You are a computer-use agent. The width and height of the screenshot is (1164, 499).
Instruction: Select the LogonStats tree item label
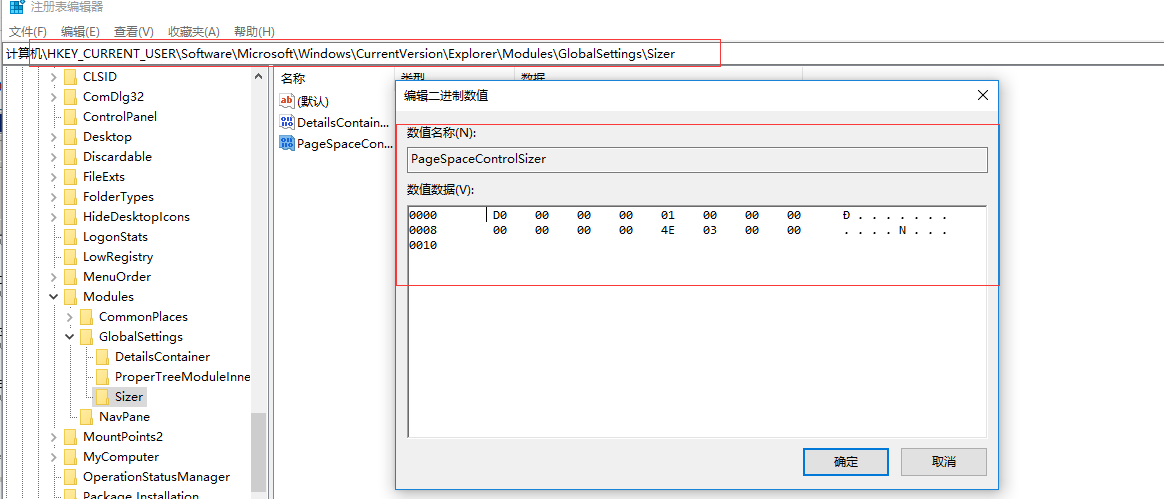click(x=115, y=237)
